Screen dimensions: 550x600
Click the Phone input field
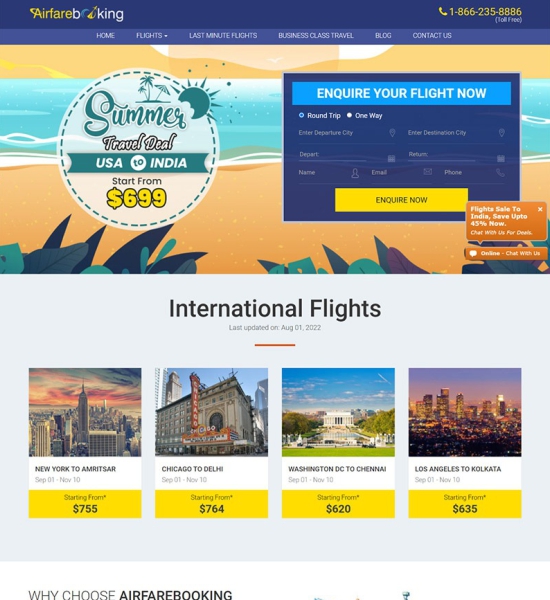point(474,173)
